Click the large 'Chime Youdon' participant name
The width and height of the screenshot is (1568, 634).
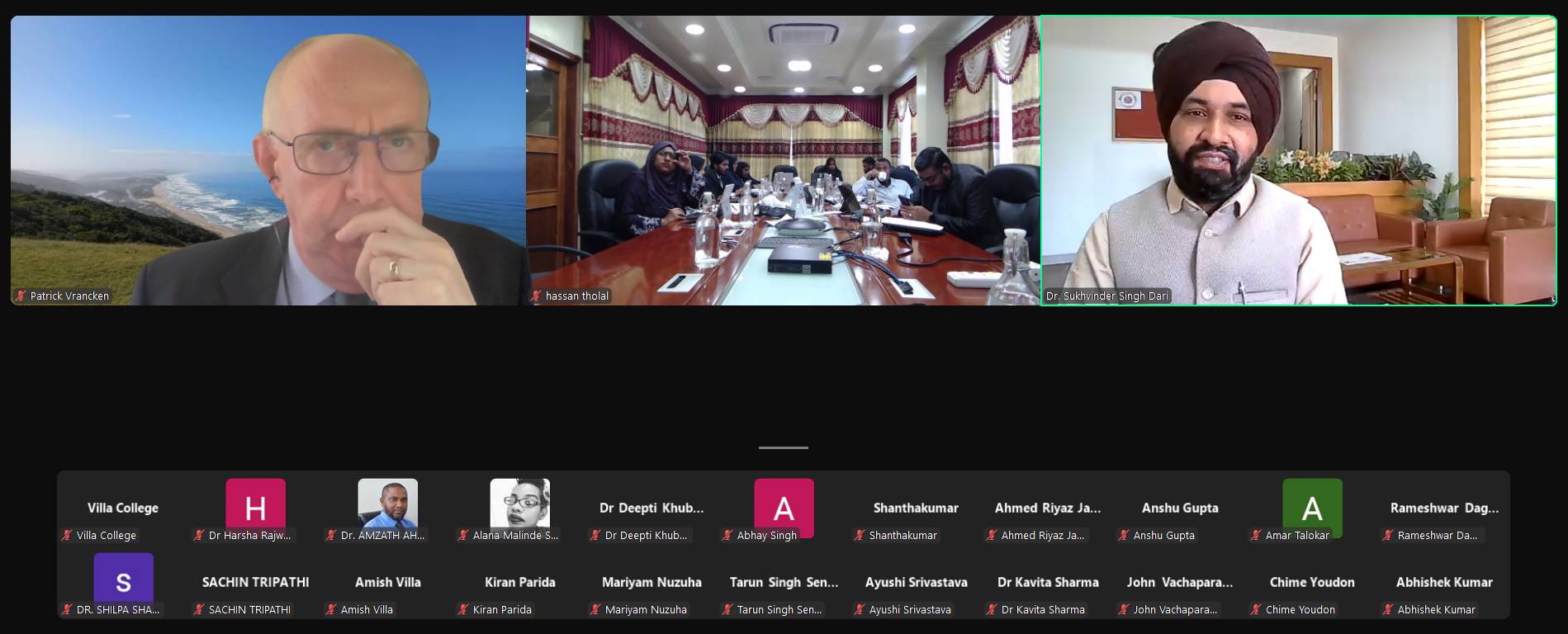1312,582
